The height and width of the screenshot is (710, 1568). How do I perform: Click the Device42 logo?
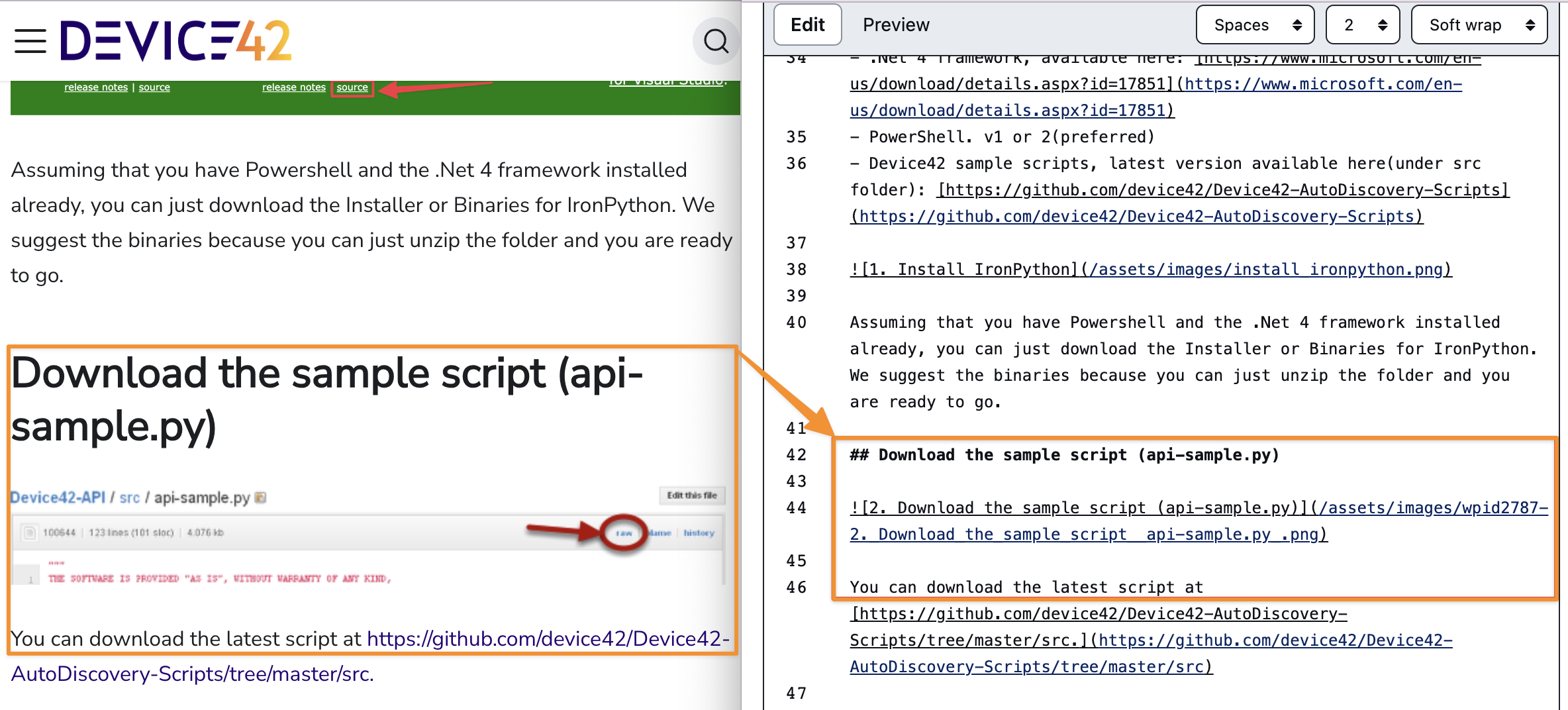click(175, 41)
